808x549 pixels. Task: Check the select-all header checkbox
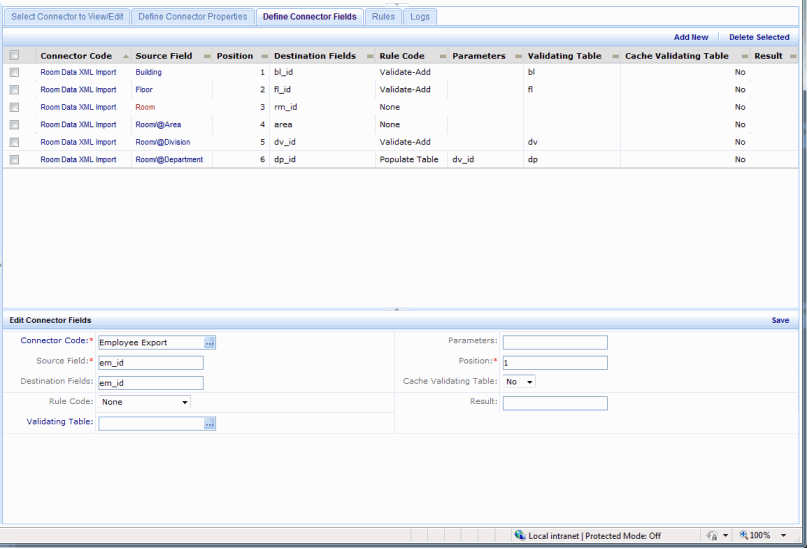point(14,55)
